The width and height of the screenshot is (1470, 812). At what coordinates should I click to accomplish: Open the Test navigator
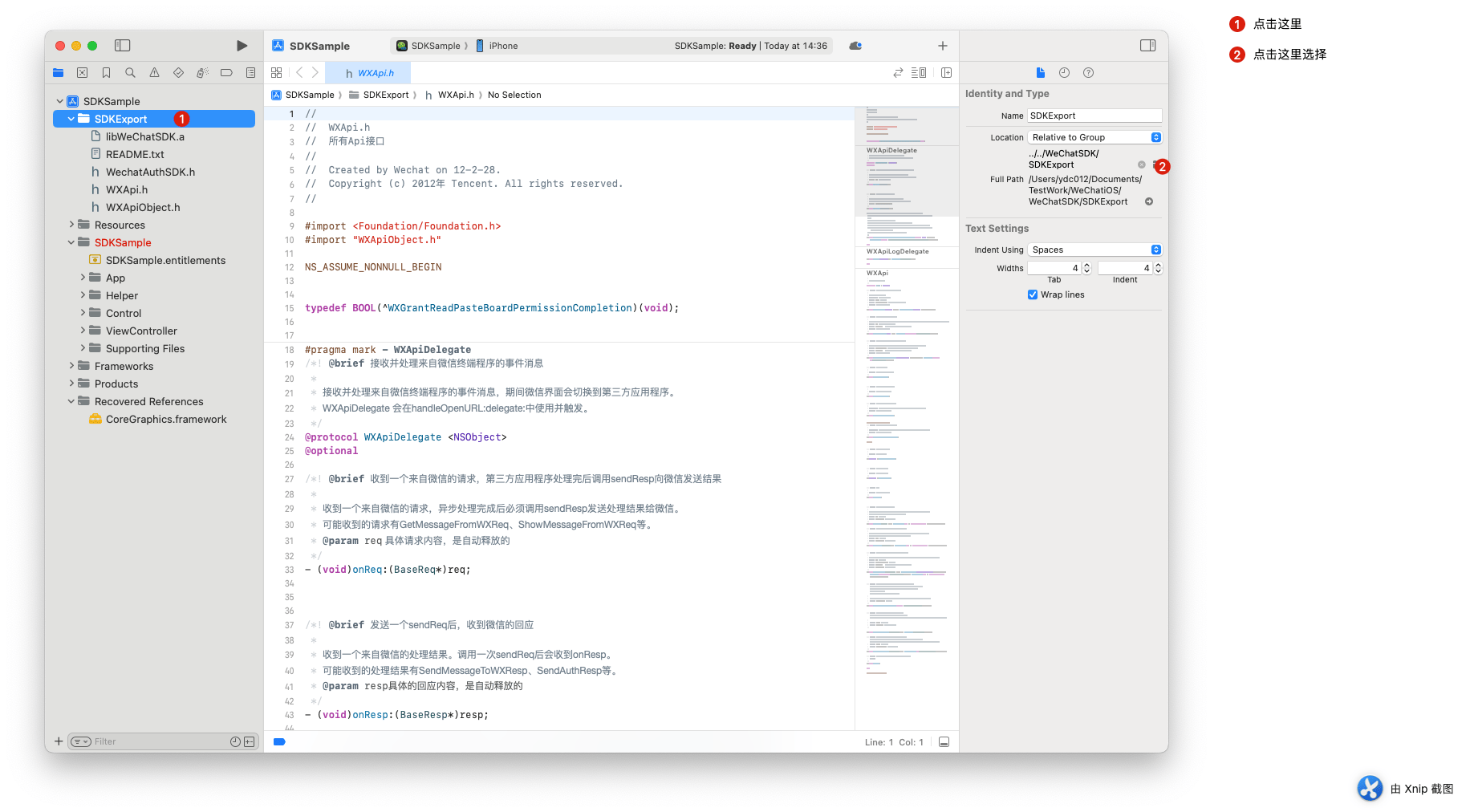[x=178, y=73]
